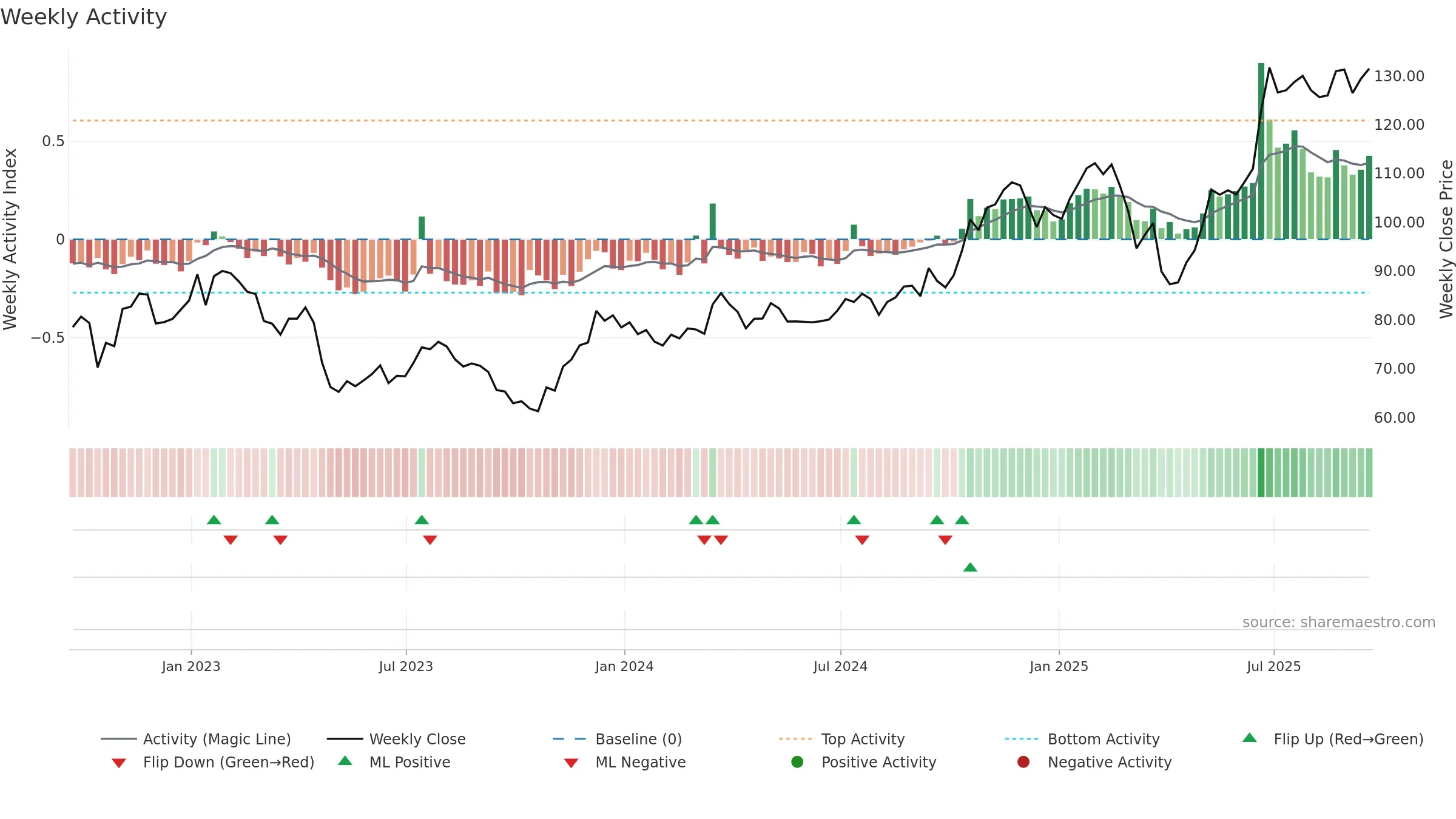Image resolution: width=1456 pixels, height=819 pixels.
Task: Open the source: sharemaestro.com link
Action: [1339, 622]
